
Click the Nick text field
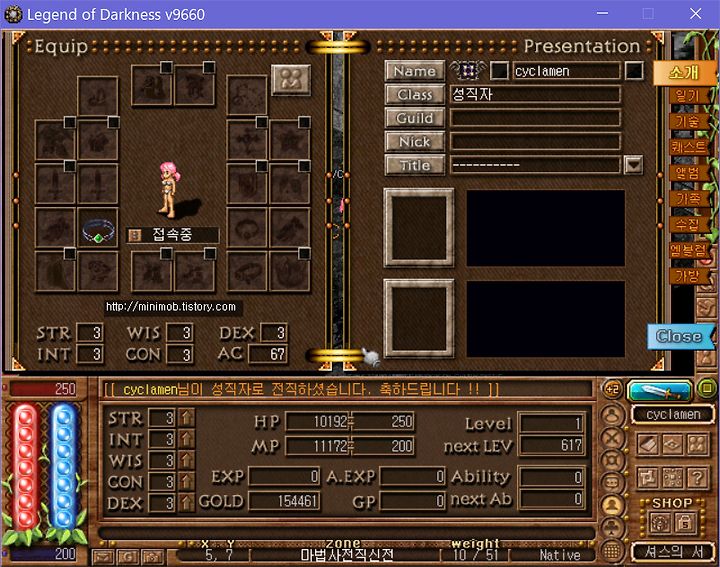pyautogui.click(x=535, y=141)
